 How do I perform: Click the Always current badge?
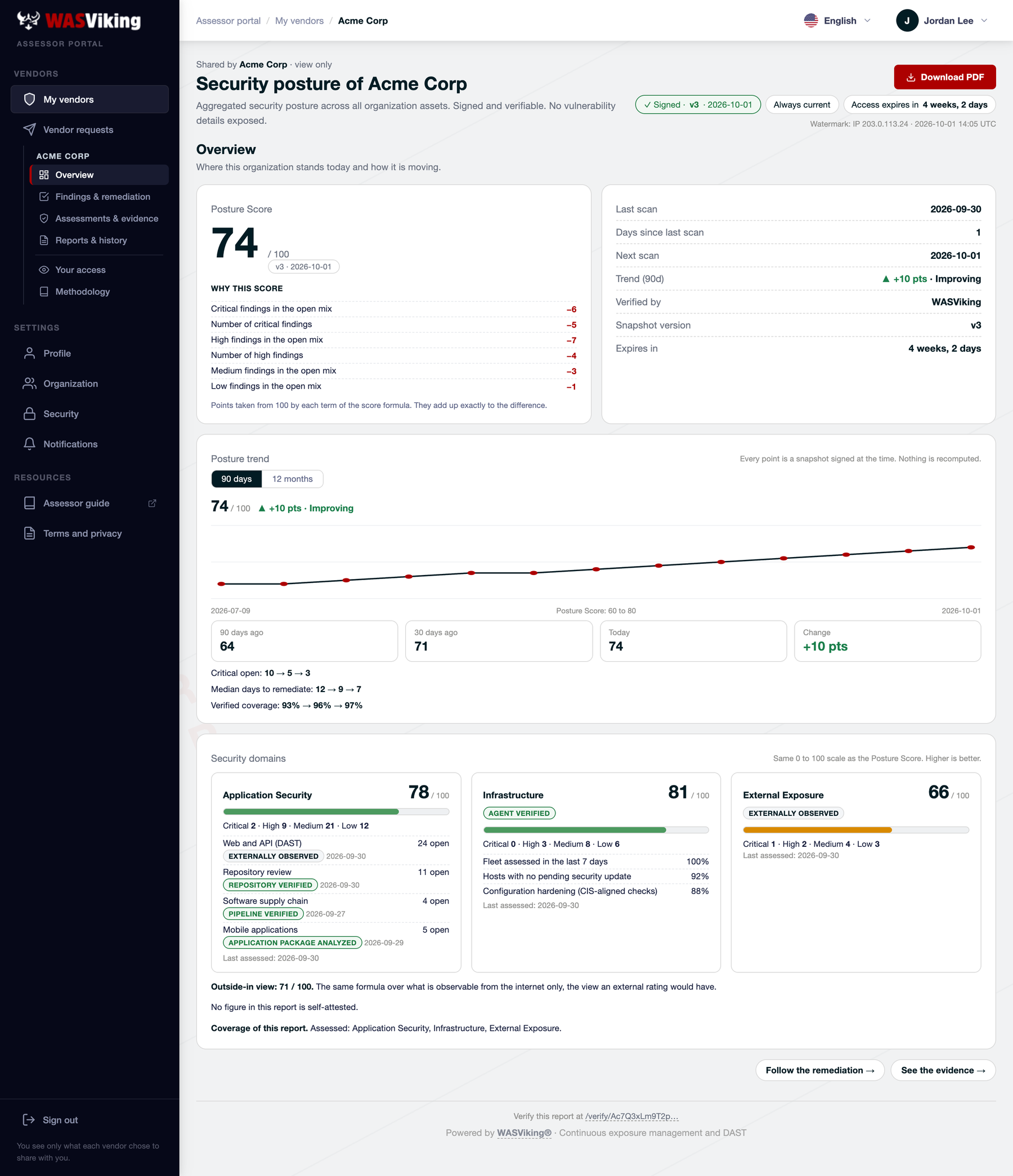[x=801, y=105]
